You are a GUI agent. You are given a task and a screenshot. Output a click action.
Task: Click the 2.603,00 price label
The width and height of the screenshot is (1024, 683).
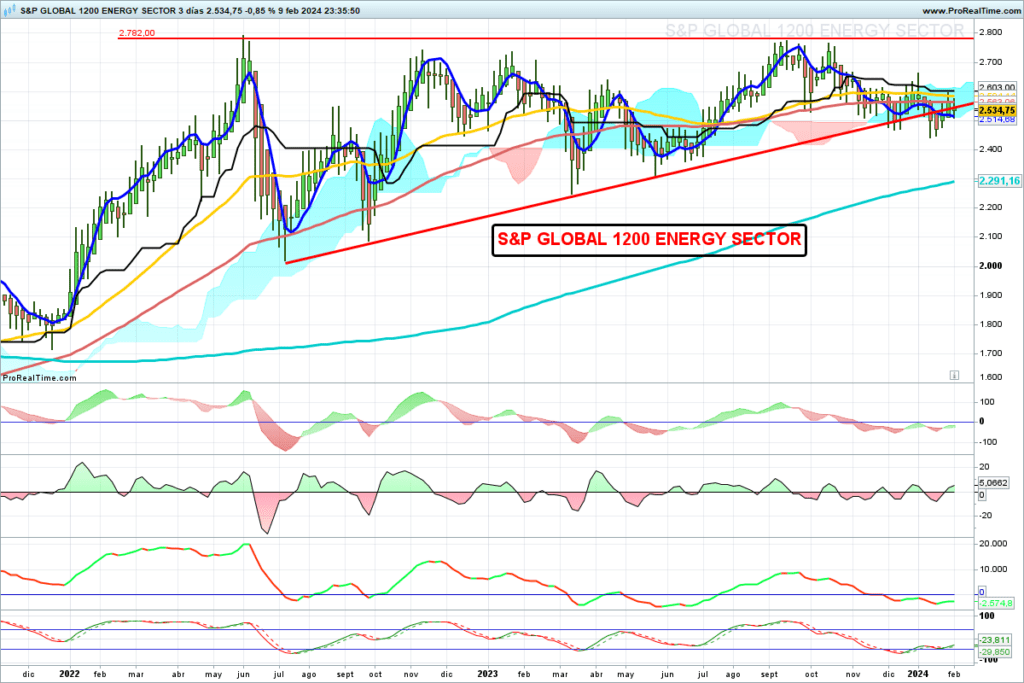(997, 87)
